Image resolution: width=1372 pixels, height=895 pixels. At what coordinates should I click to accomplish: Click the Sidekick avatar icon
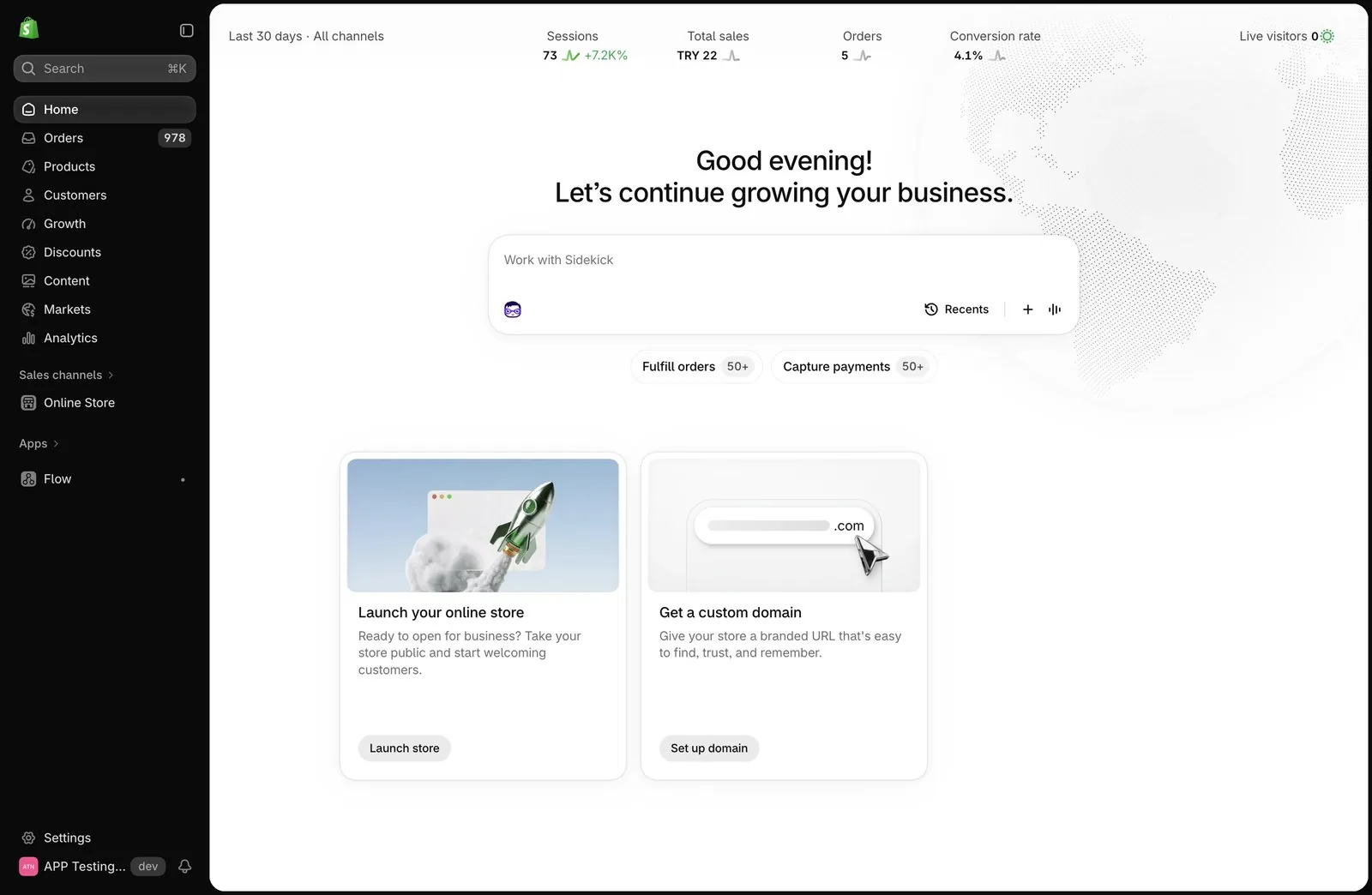point(513,309)
